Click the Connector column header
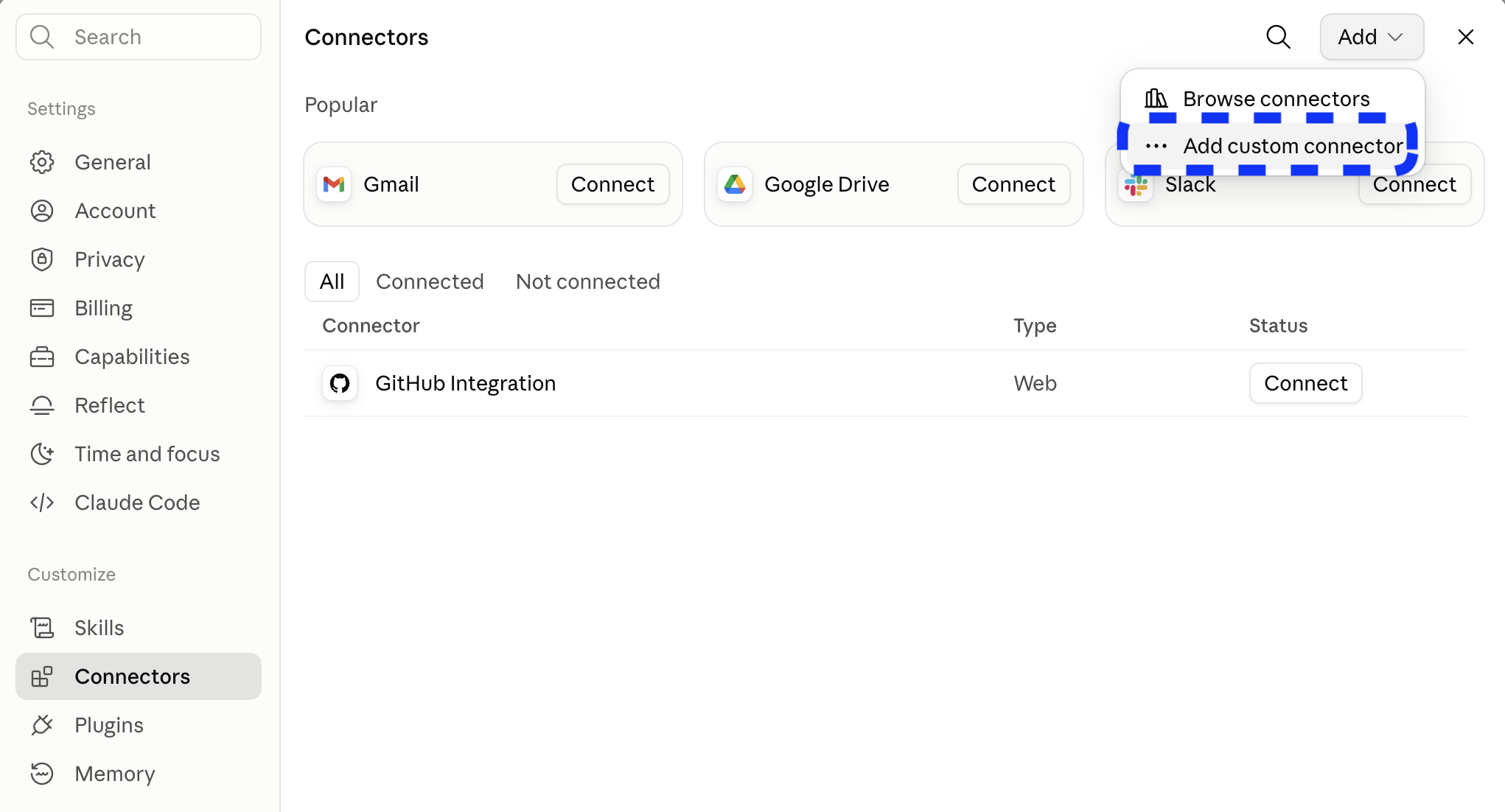The image size is (1505, 812). (371, 326)
